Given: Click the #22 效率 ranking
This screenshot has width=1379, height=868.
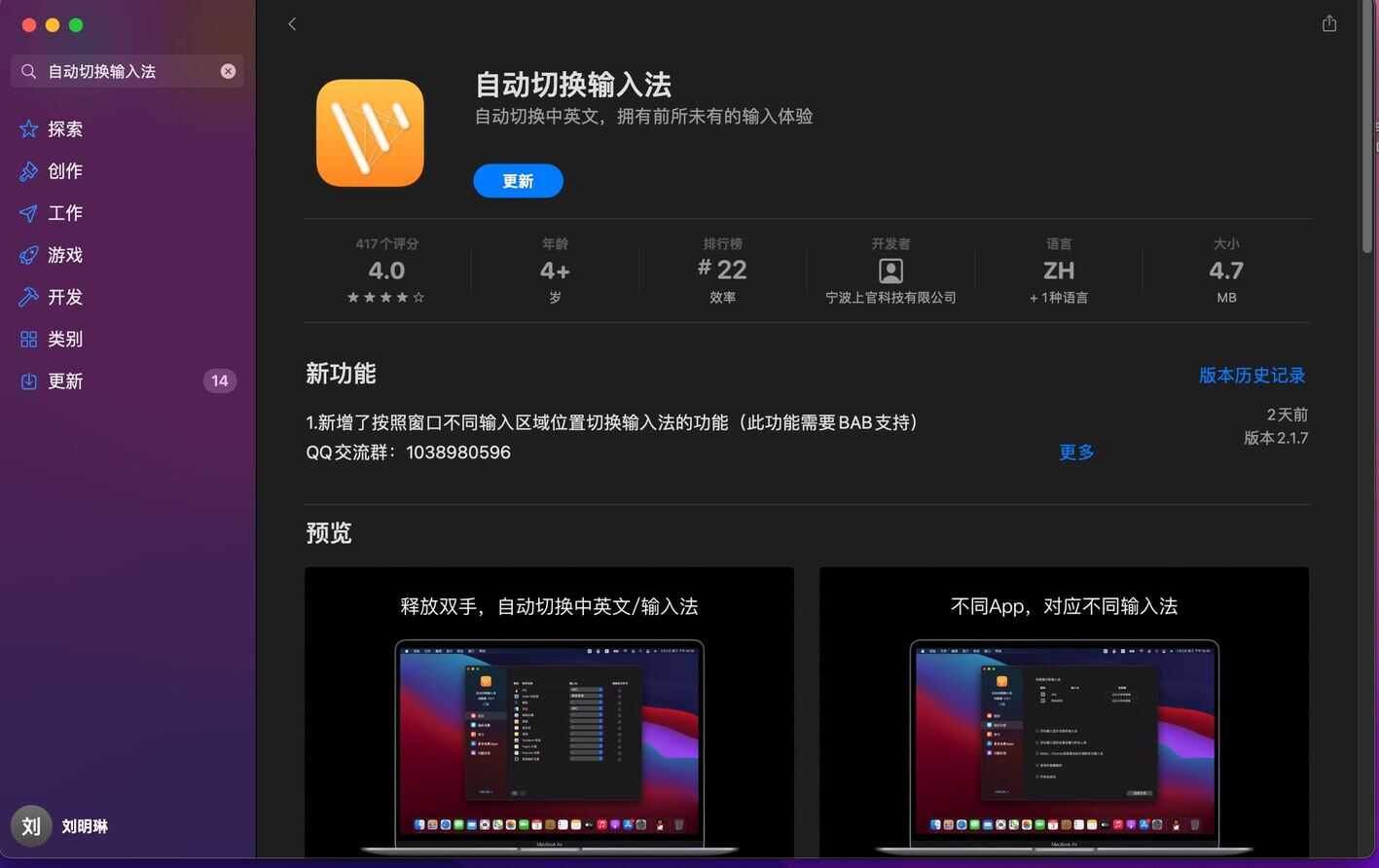Looking at the screenshot, I should coord(723,271).
